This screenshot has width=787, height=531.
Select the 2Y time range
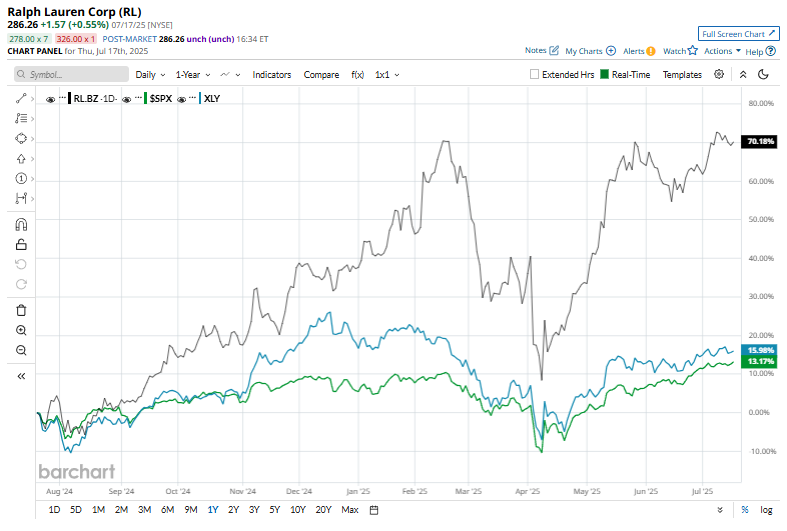click(233, 510)
